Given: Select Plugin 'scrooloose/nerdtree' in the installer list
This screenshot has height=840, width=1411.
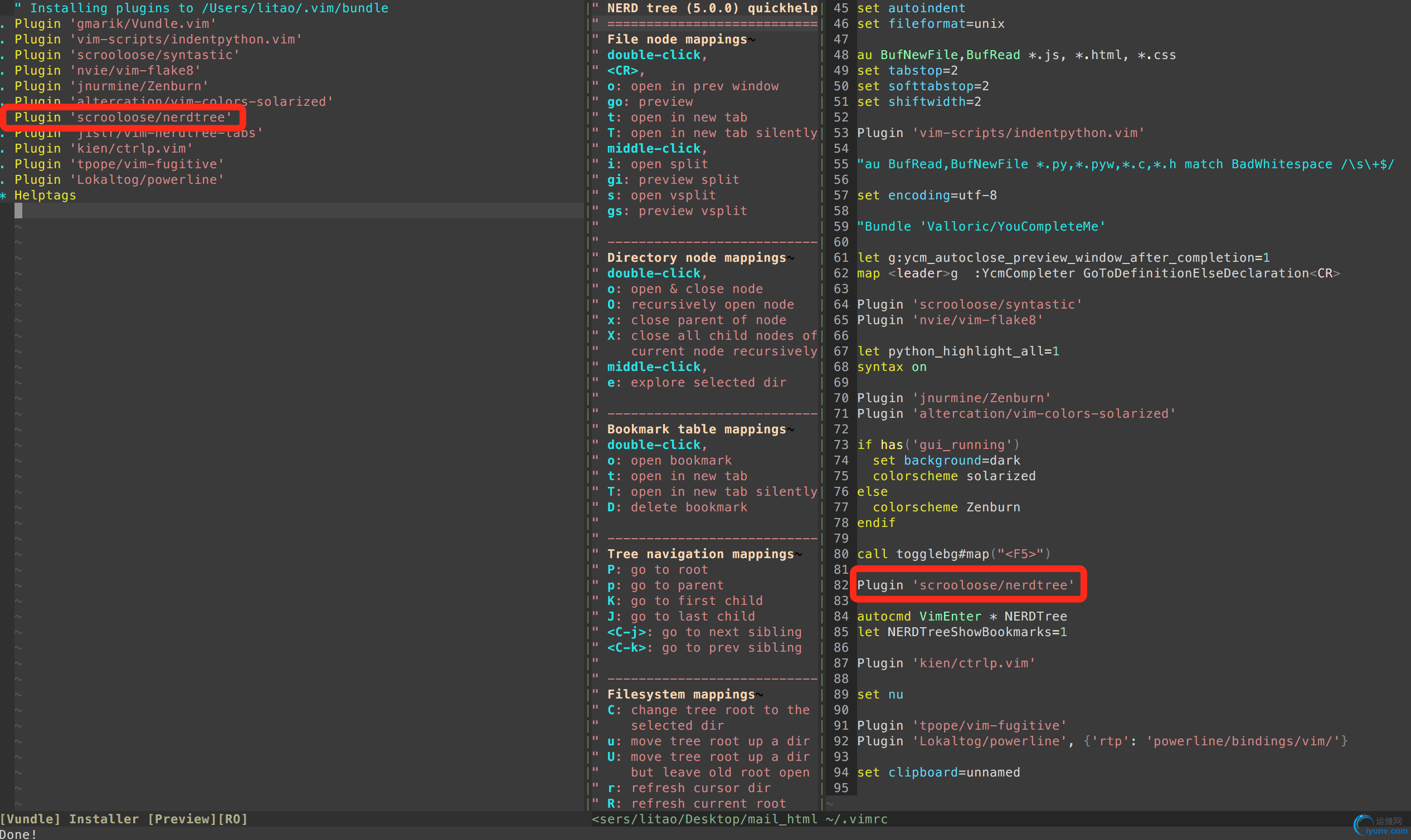Looking at the screenshot, I should coord(123,117).
